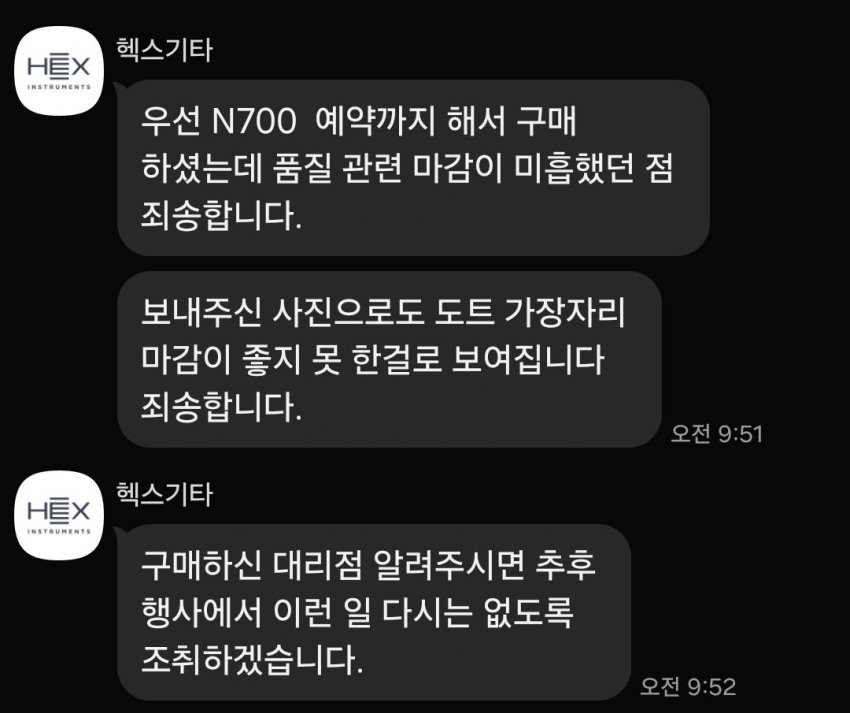Select the message beginning with 구매하신 대리점
Viewport: 850px width, 713px height.
374,612
